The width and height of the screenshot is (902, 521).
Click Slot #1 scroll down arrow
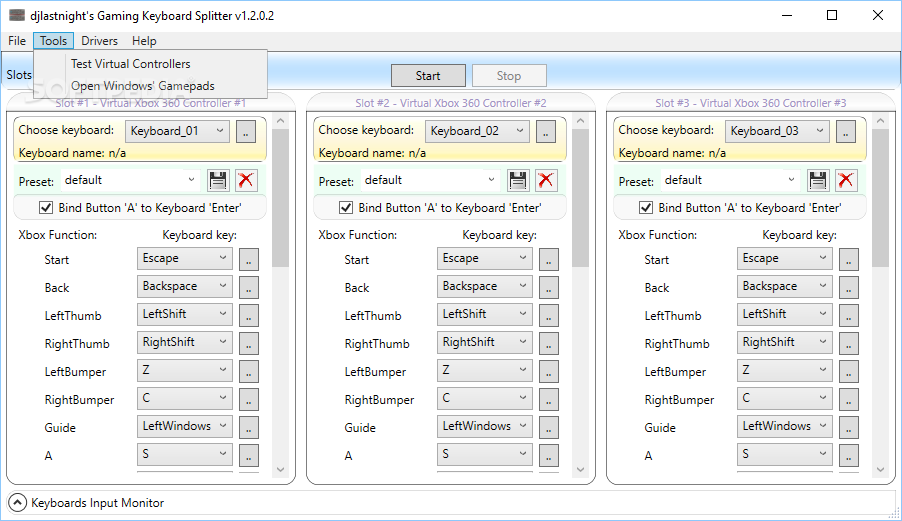point(281,469)
